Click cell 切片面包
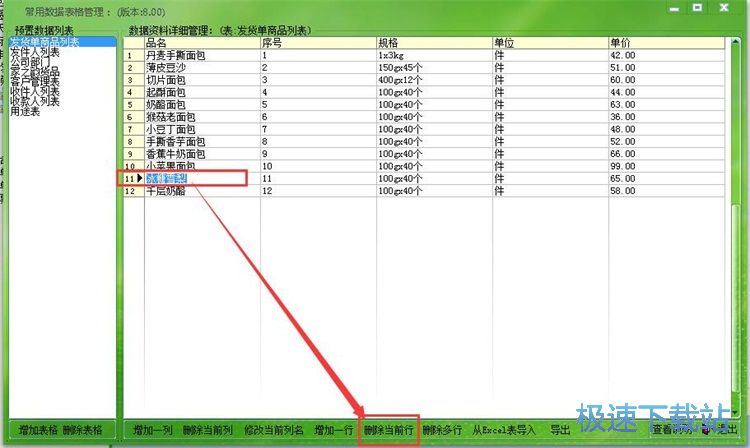Screen dimensions: 750x448 (x=202, y=80)
